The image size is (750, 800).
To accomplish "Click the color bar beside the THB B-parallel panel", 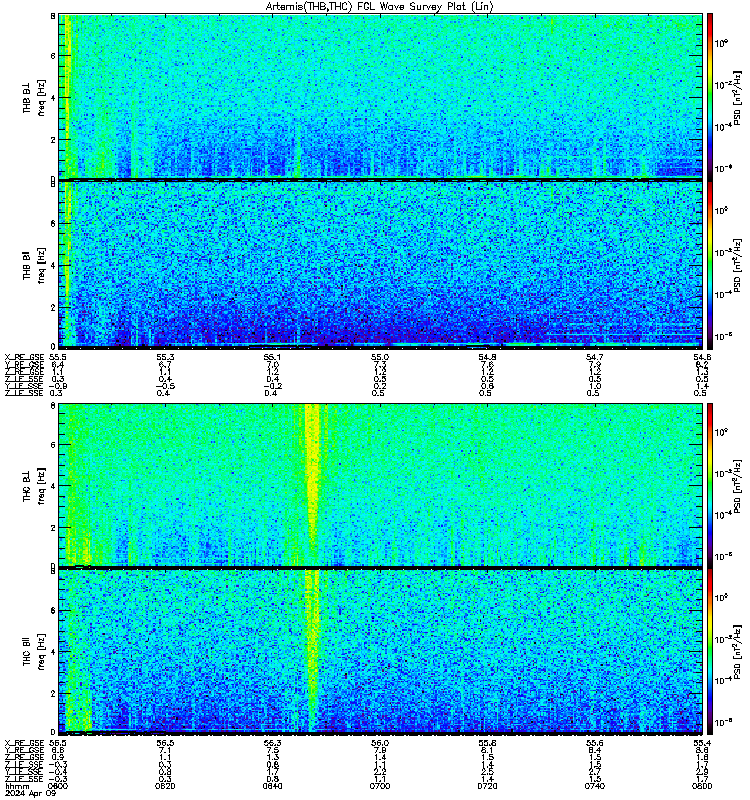I will [710, 265].
